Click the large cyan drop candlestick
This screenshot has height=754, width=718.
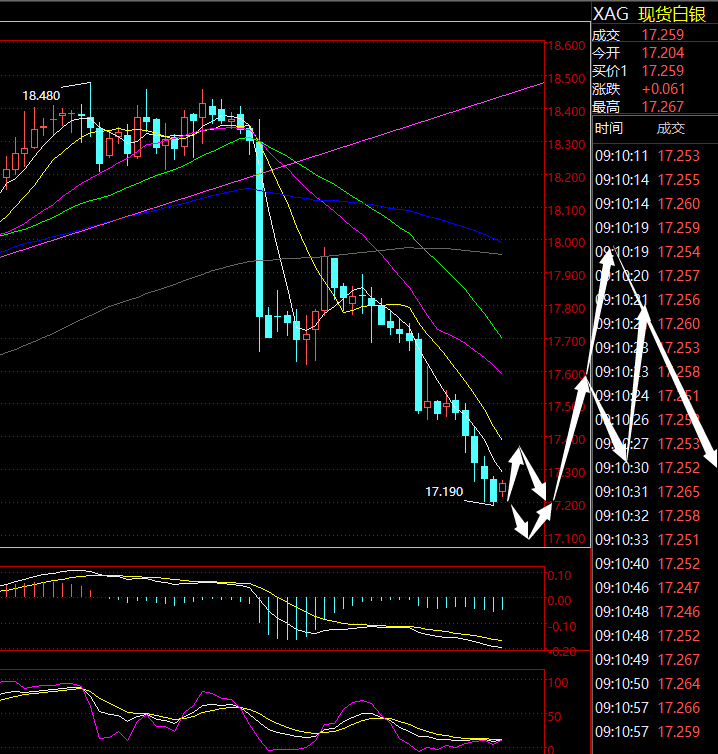click(260, 228)
